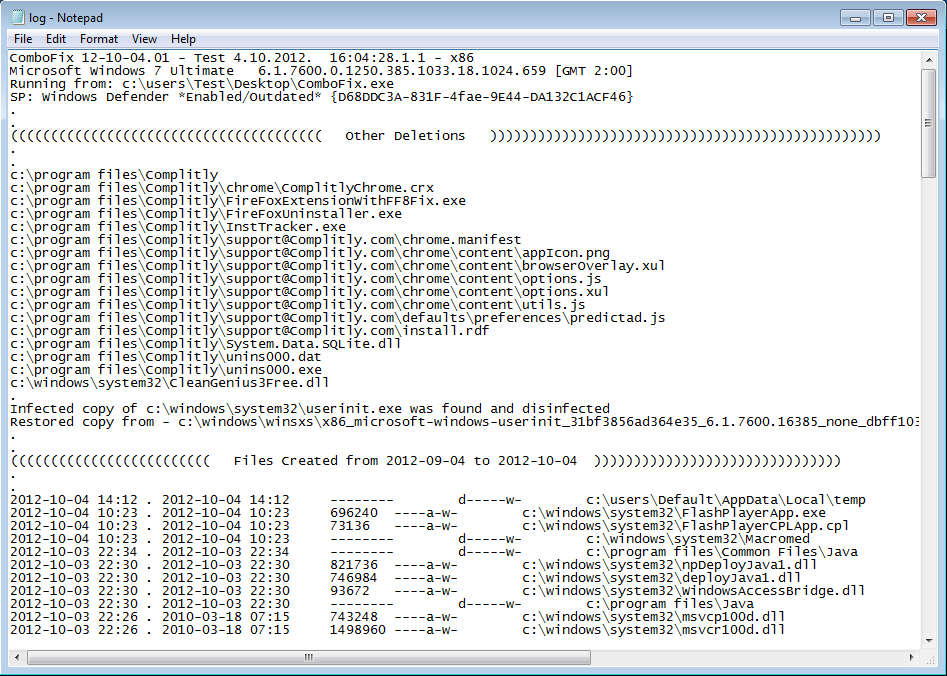Viewport: 947px width, 676px height.
Task: Click the AppData\Local\temp entry line
Action: pyautogui.click(x=438, y=500)
